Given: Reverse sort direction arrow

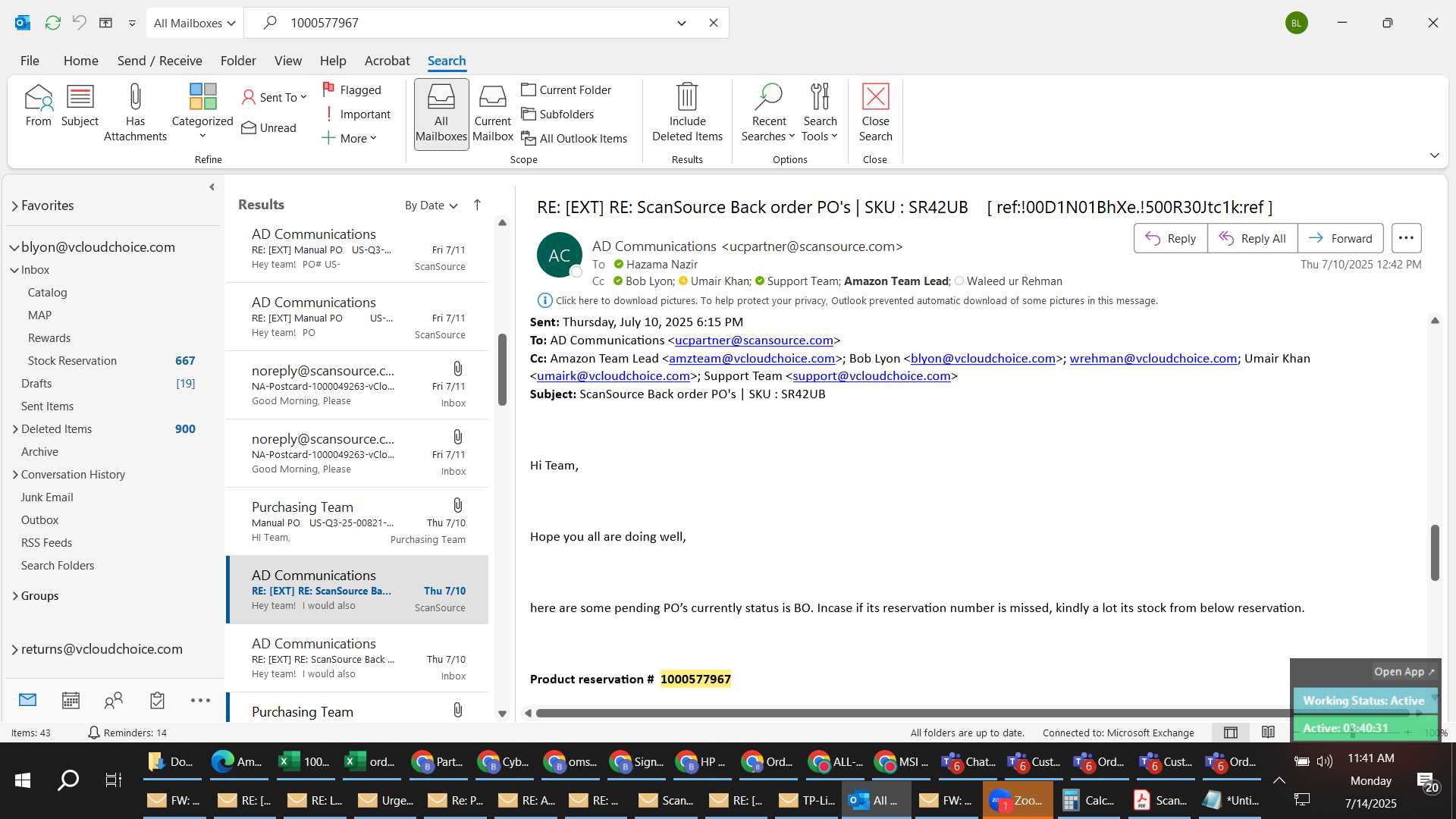Looking at the screenshot, I should click(x=477, y=205).
